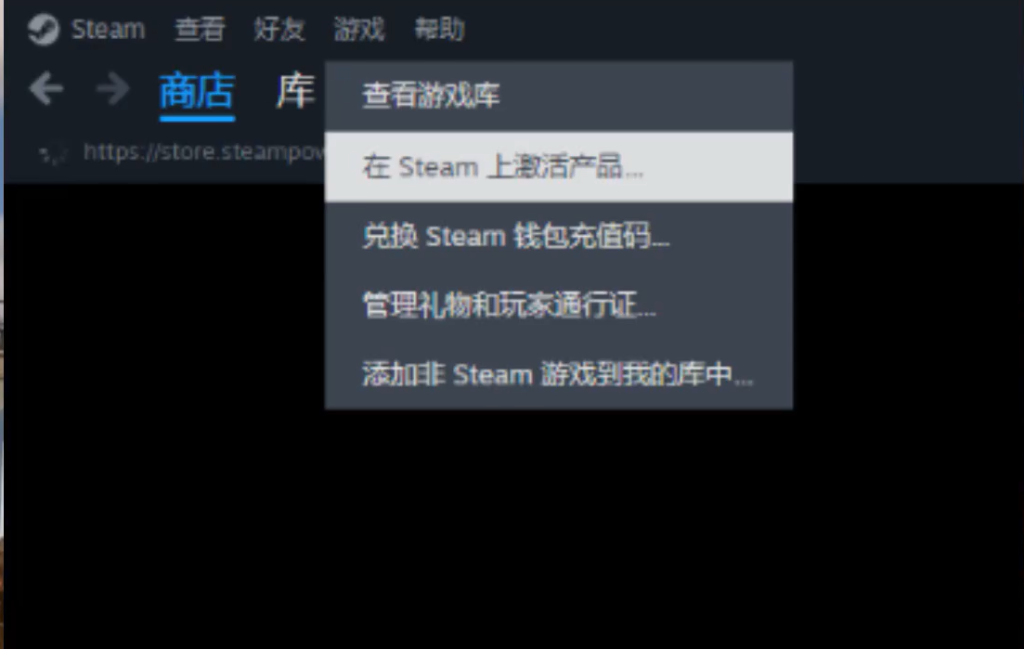The width and height of the screenshot is (1024, 649).
Task: Click the blue underline beneath 商店
Action: [x=197, y=118]
